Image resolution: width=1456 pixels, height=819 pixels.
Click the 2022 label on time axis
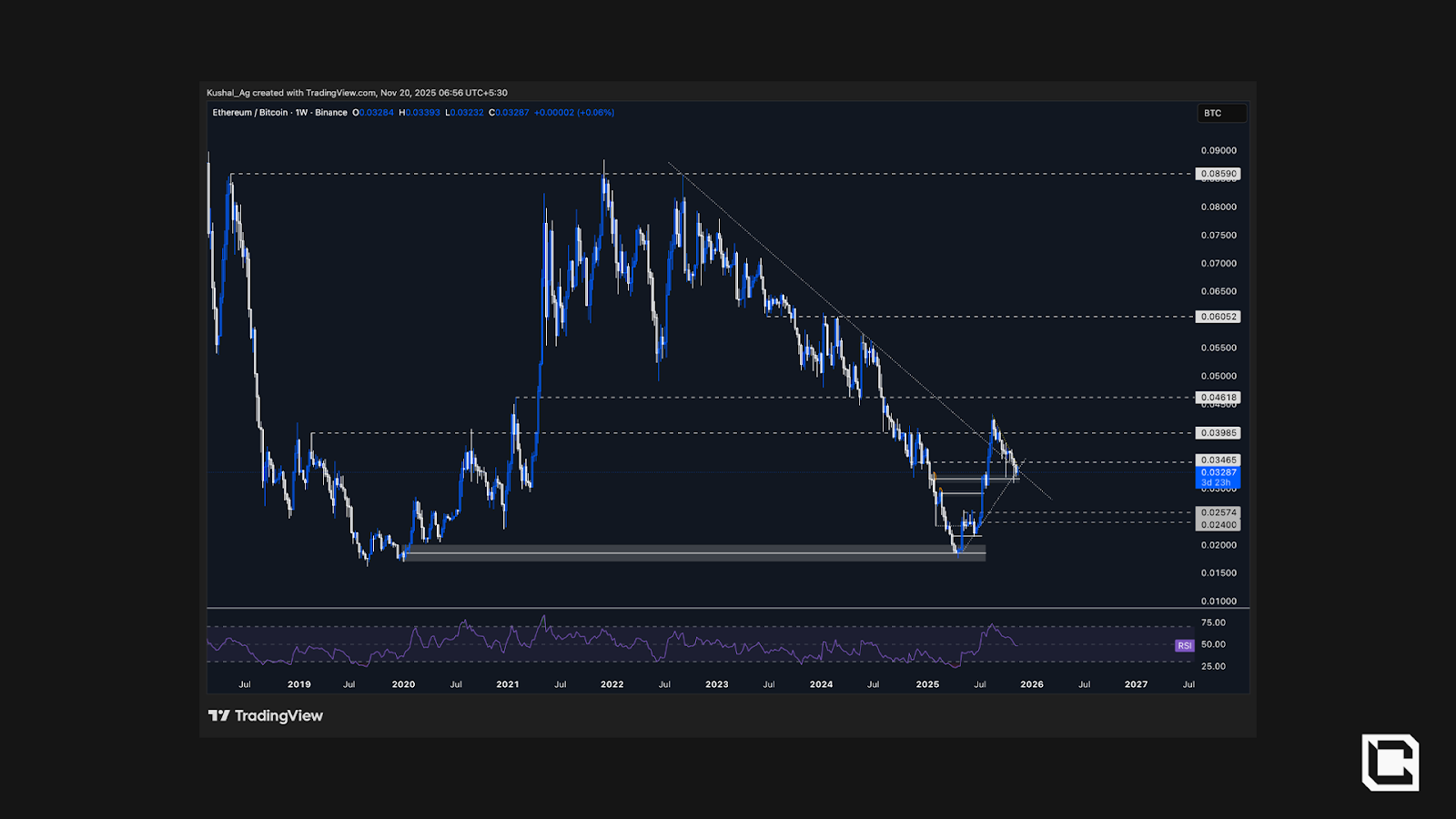pos(612,684)
